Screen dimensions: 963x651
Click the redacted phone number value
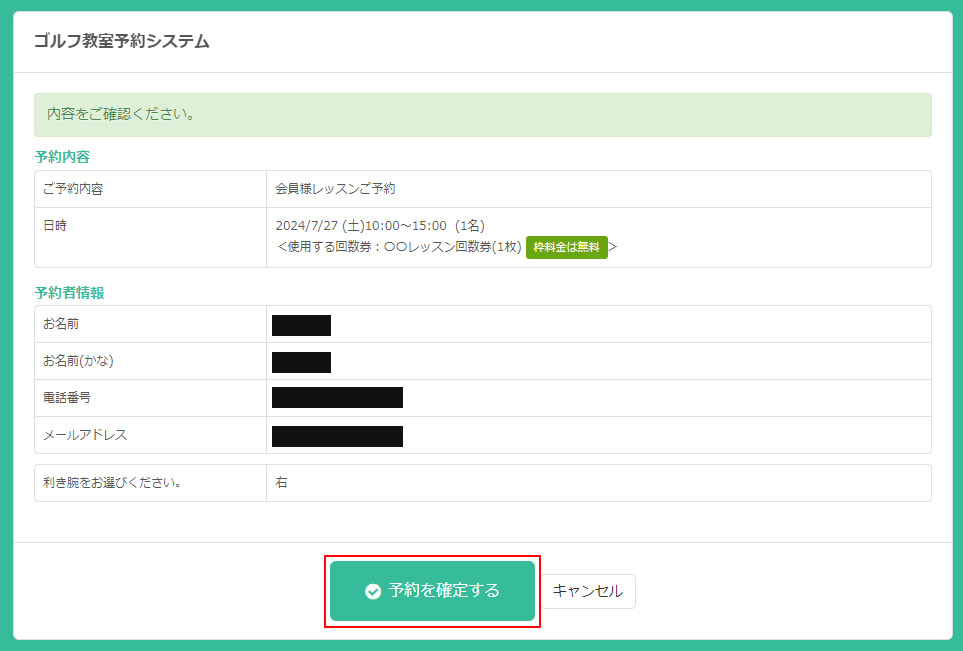[337, 398]
